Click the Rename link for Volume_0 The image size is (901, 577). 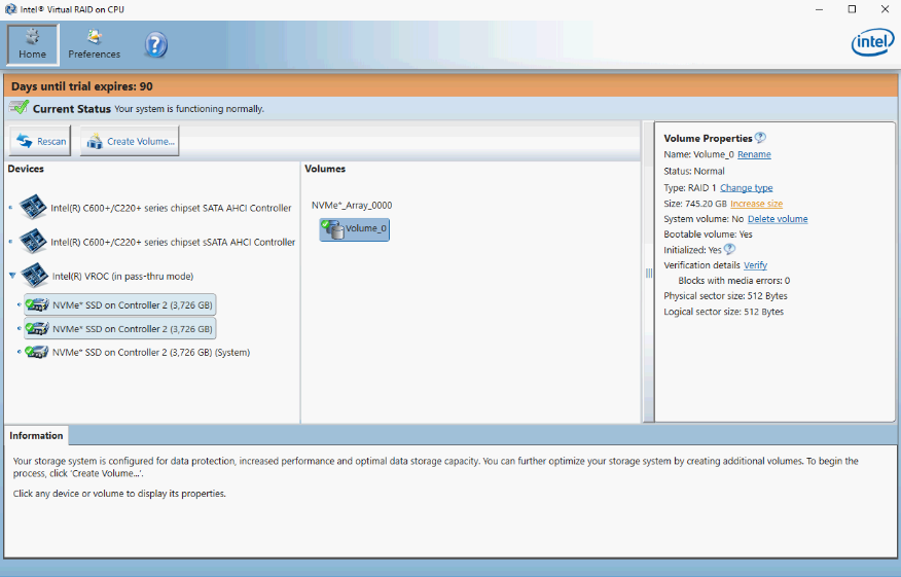point(754,155)
